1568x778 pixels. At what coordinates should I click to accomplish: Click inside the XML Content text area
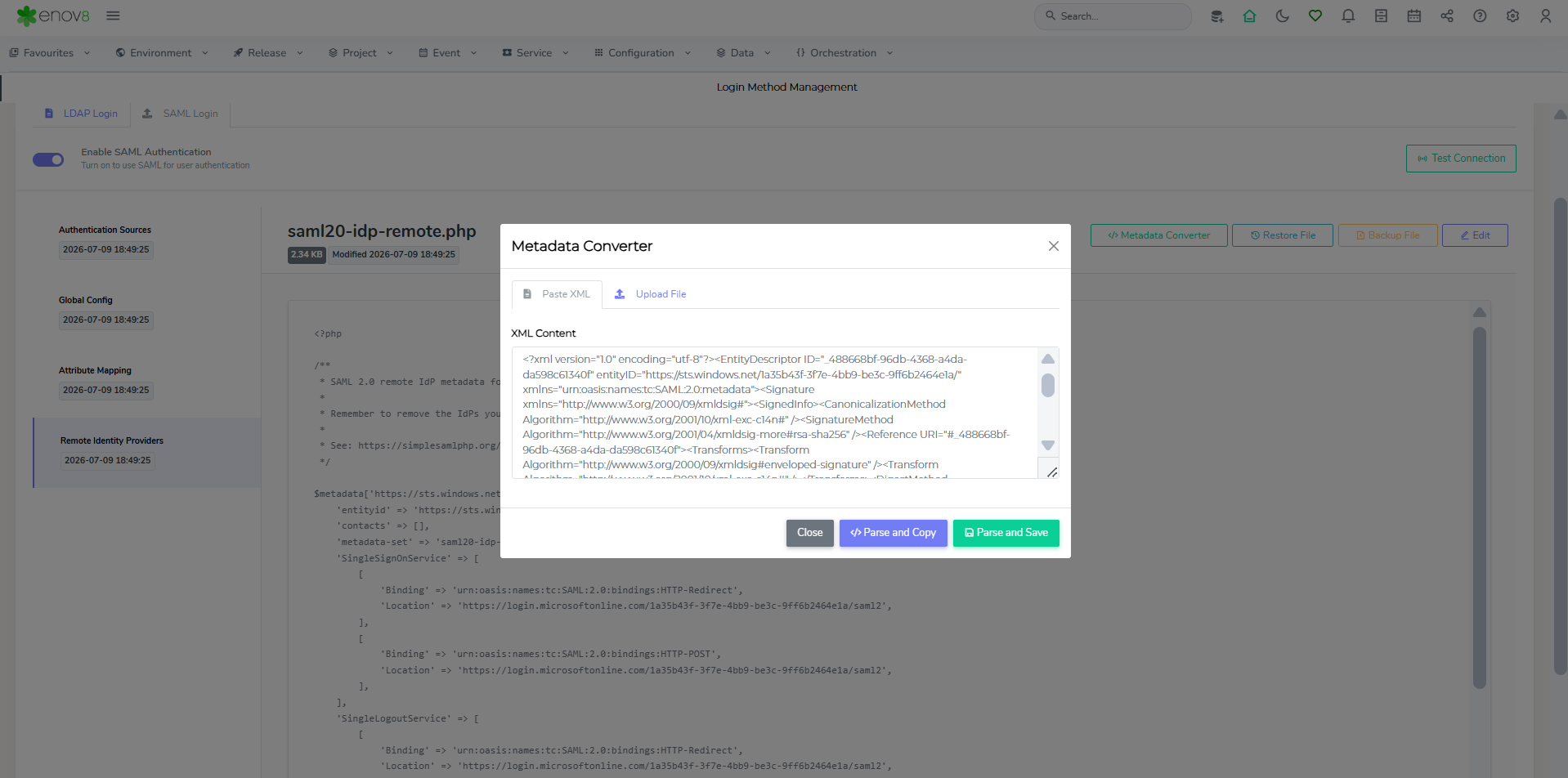pyautogui.click(x=774, y=413)
